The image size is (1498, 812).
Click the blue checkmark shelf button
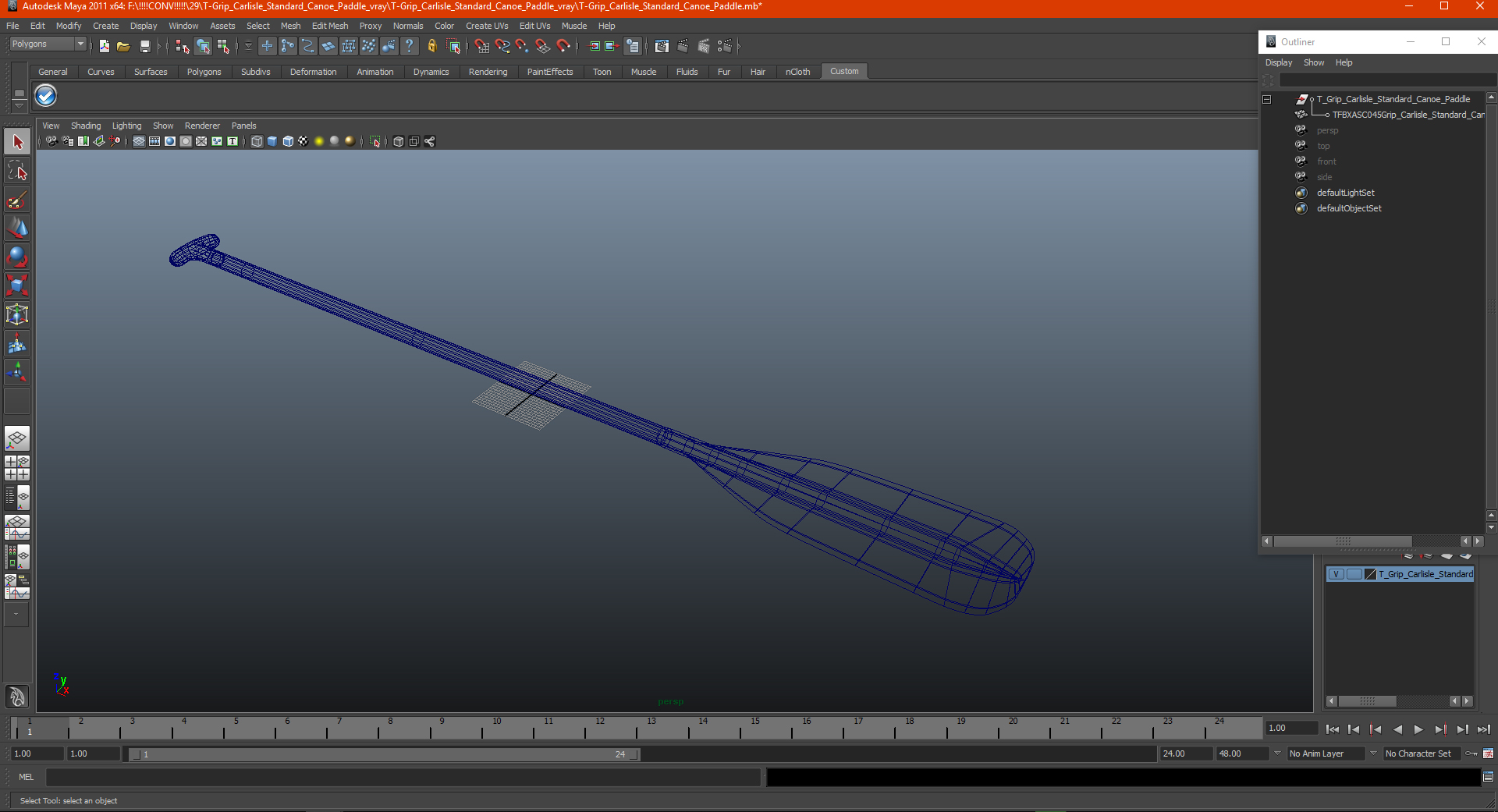(x=46, y=96)
